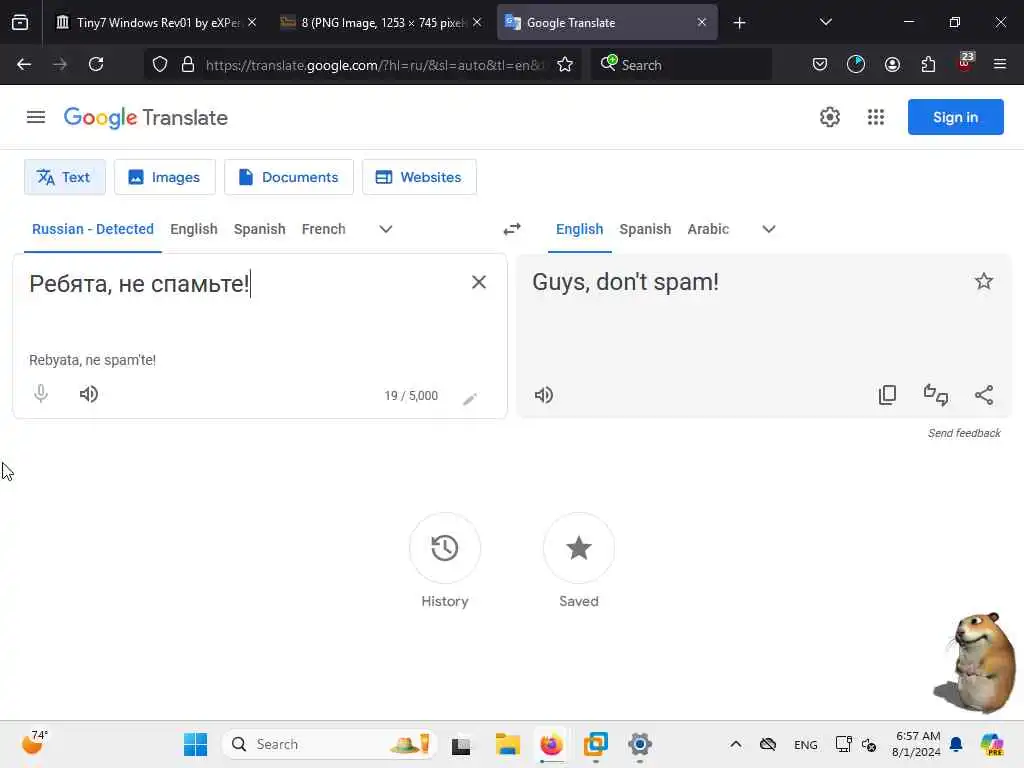Bookmark this page with star
The height and width of the screenshot is (768, 1024).
(565, 65)
